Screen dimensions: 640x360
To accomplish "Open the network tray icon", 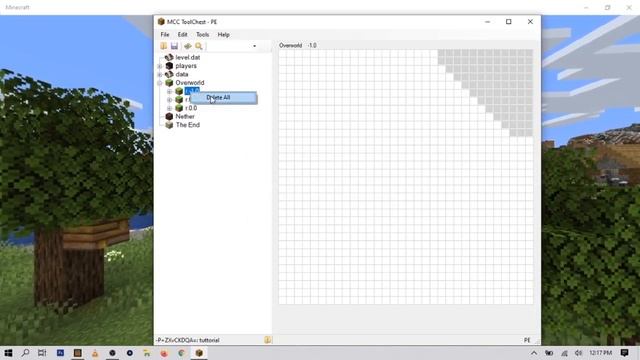I will [564, 353].
